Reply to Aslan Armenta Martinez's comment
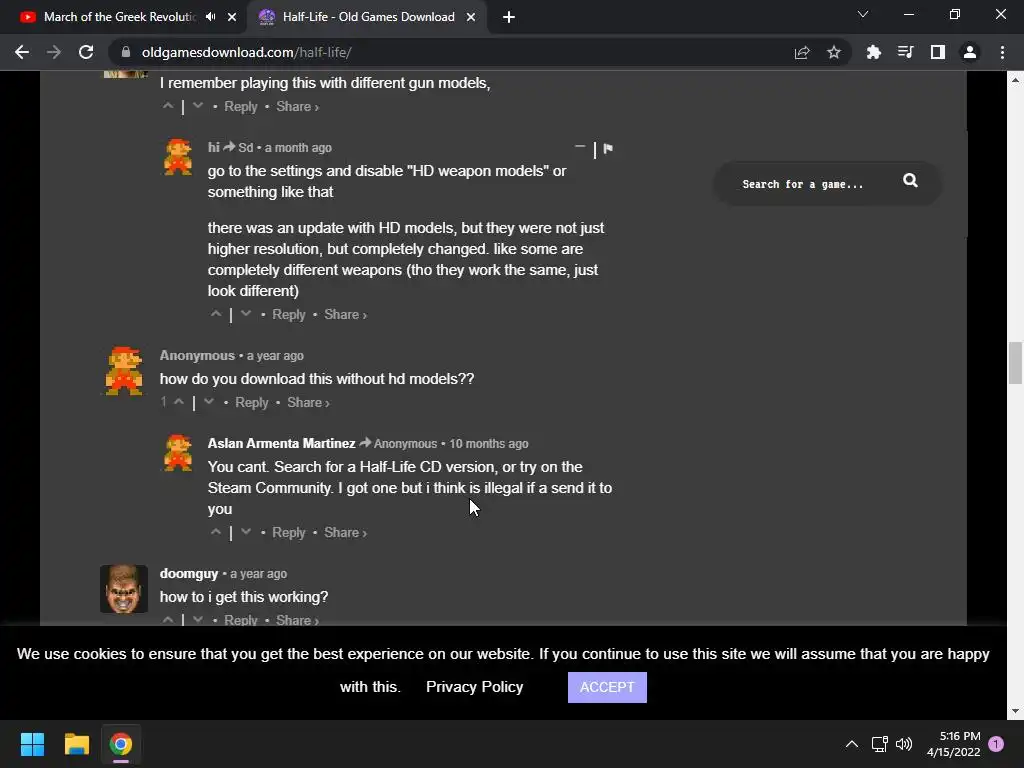1024x768 pixels. tap(289, 533)
